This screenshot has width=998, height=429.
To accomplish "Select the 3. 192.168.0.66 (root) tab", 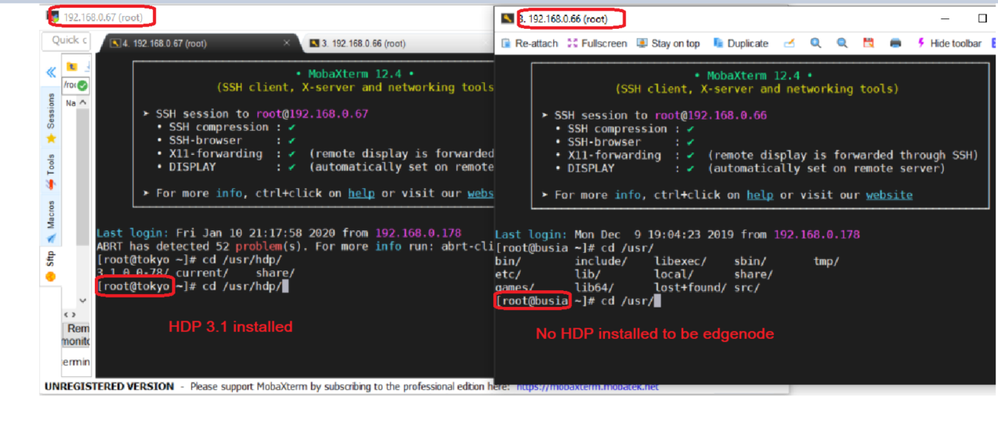I will tap(398, 43).
